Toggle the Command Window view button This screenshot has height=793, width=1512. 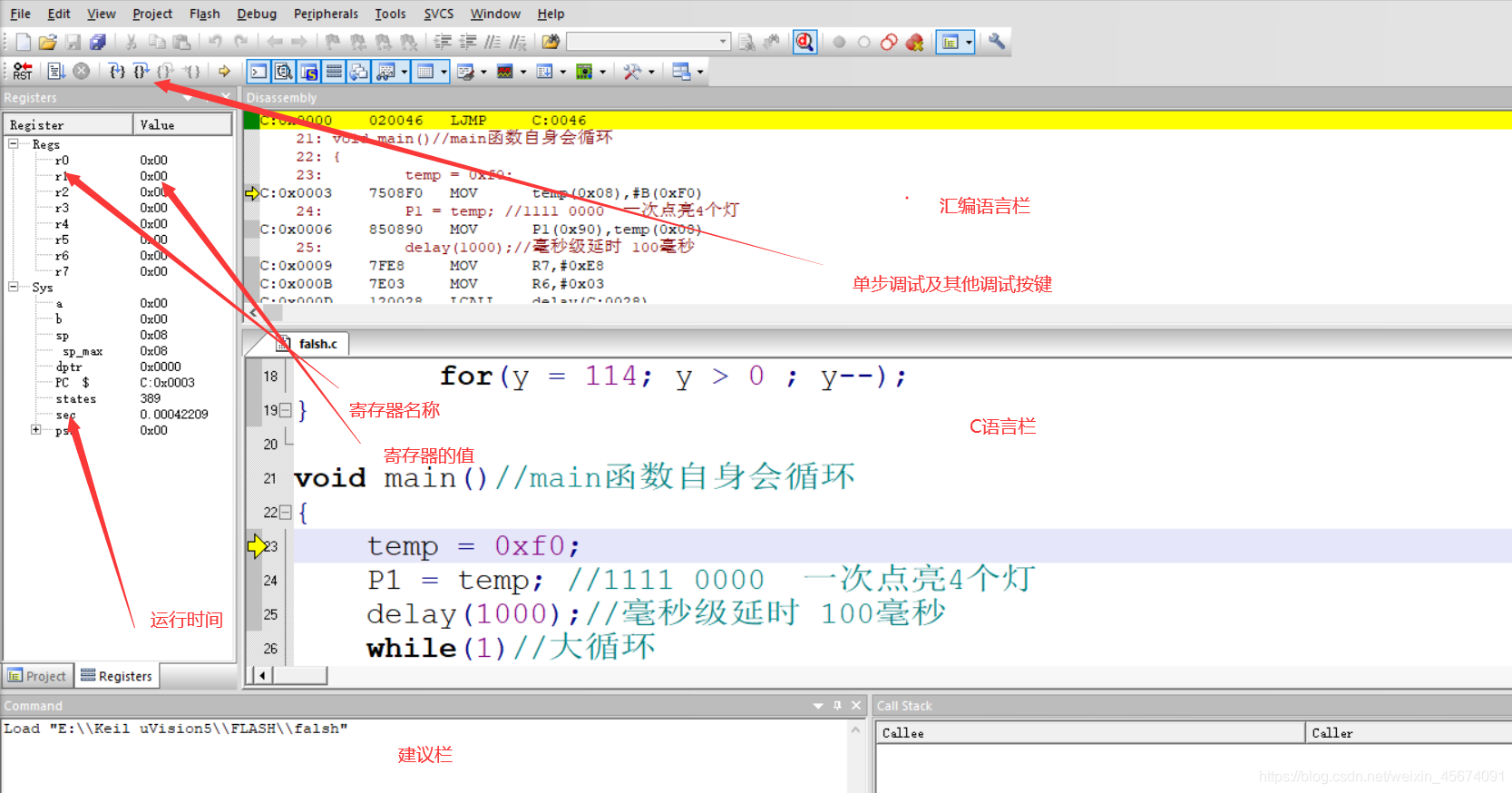pyautogui.click(x=259, y=72)
